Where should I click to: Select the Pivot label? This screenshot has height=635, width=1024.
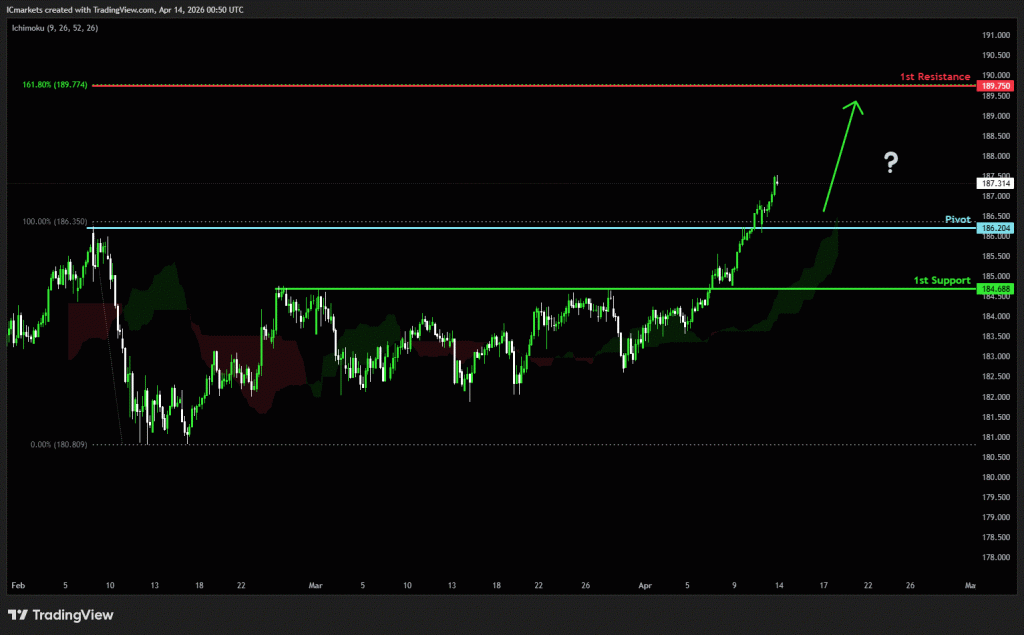[x=957, y=218]
